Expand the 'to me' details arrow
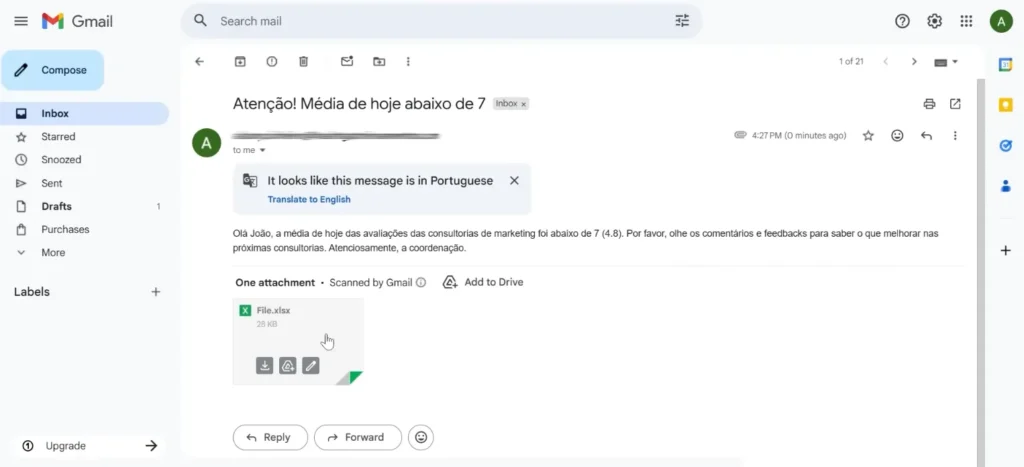This screenshot has height=467, width=1024. [x=263, y=150]
